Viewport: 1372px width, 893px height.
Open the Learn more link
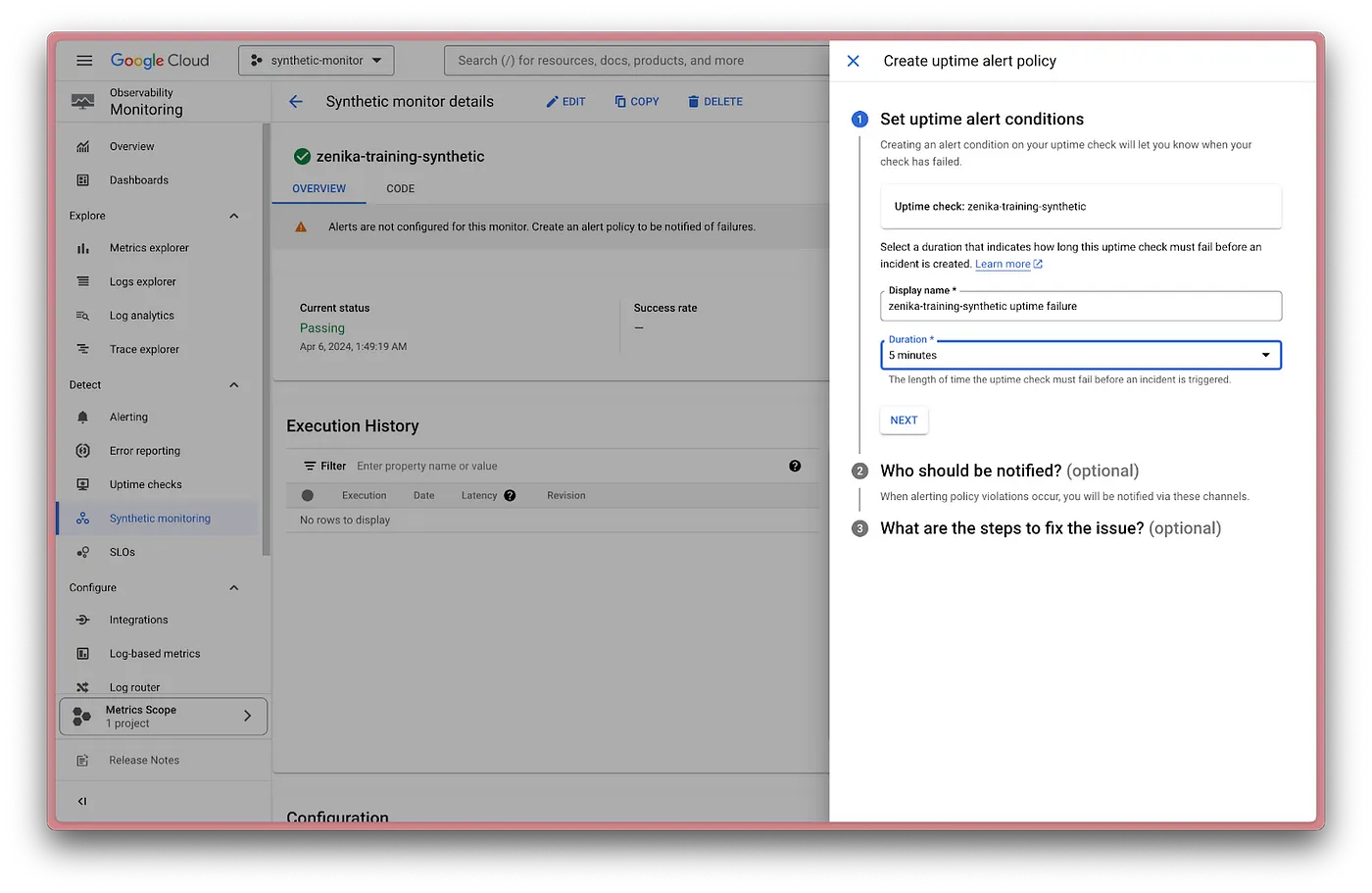pyautogui.click(x=1003, y=265)
